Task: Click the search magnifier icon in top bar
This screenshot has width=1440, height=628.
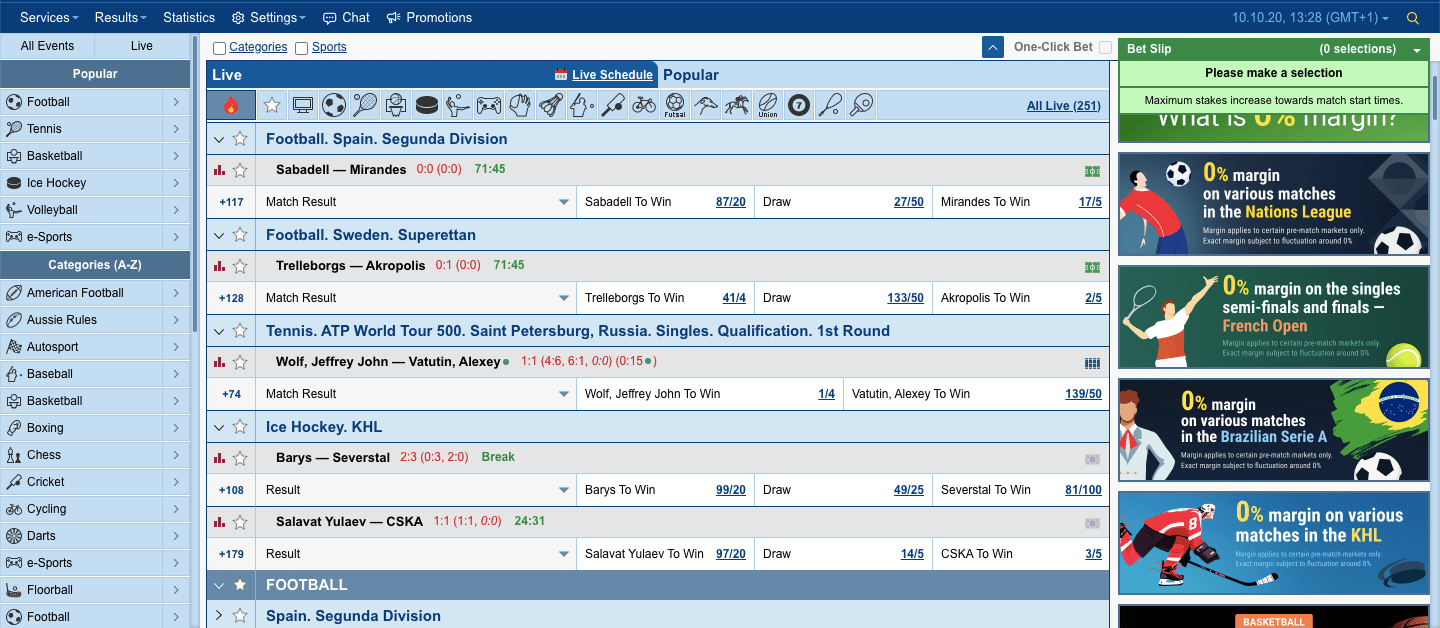Action: click(1413, 18)
